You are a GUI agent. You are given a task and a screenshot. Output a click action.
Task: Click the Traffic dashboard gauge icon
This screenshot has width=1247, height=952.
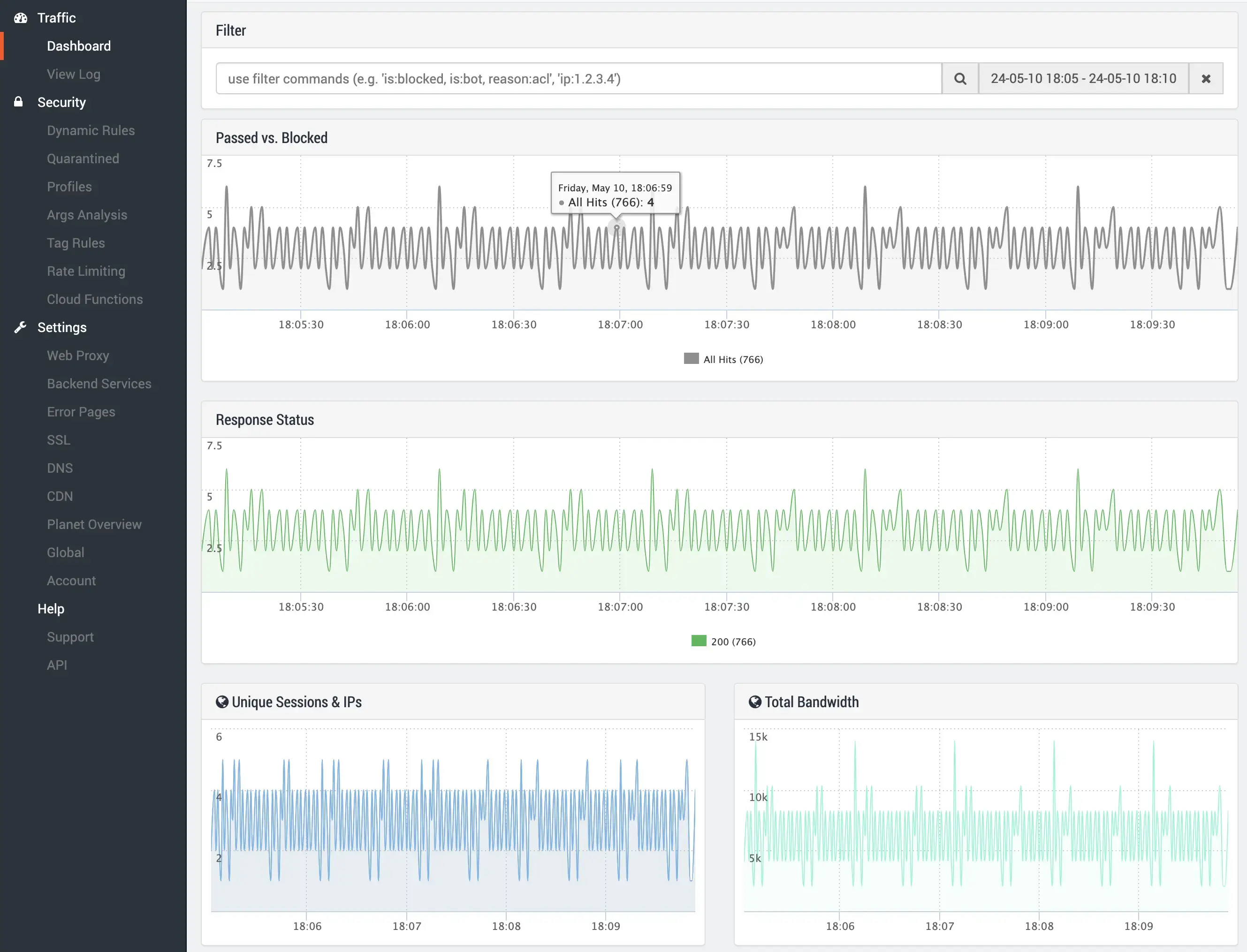coord(21,18)
